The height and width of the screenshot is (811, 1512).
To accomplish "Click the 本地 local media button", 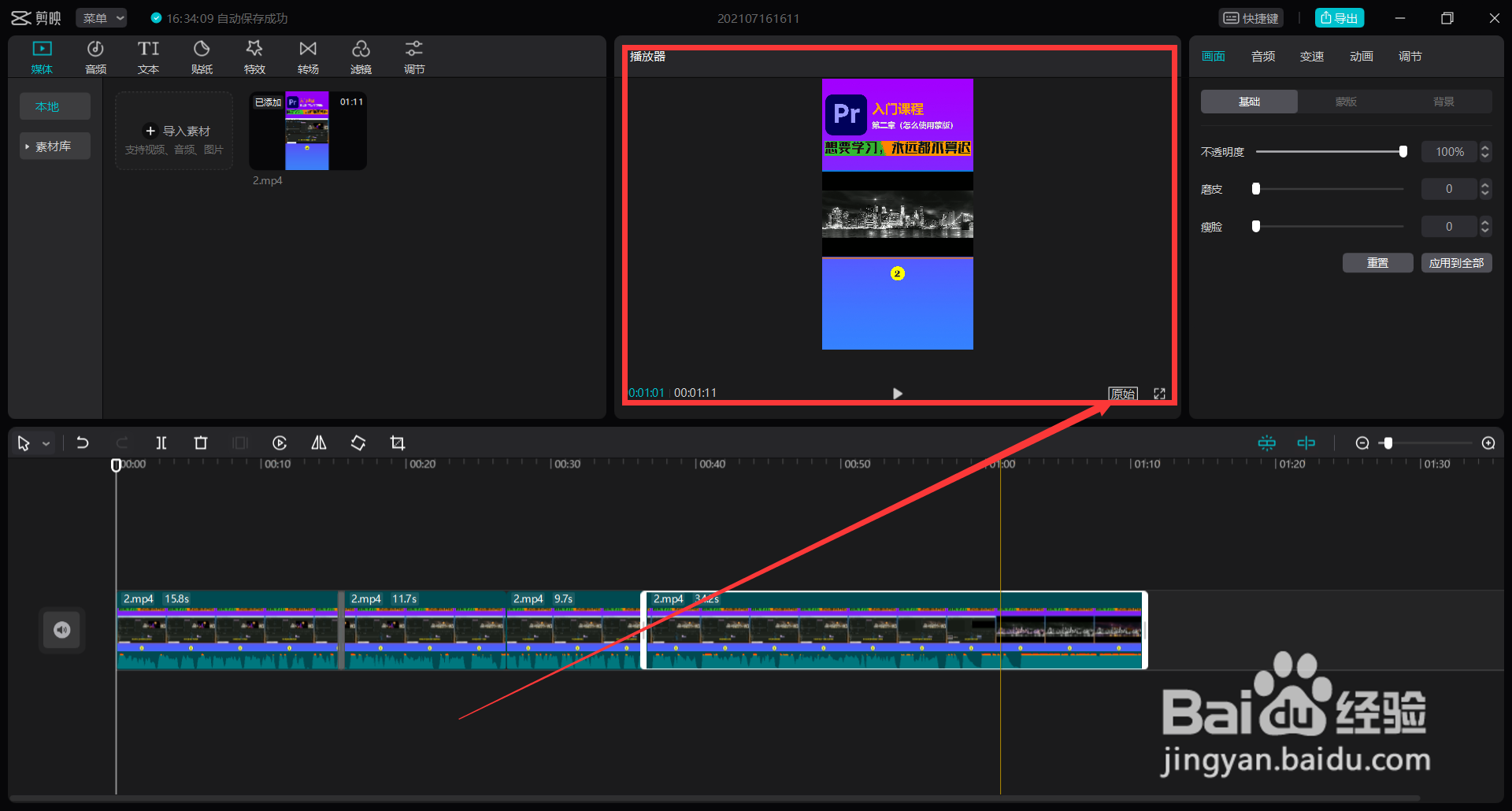I will point(55,106).
